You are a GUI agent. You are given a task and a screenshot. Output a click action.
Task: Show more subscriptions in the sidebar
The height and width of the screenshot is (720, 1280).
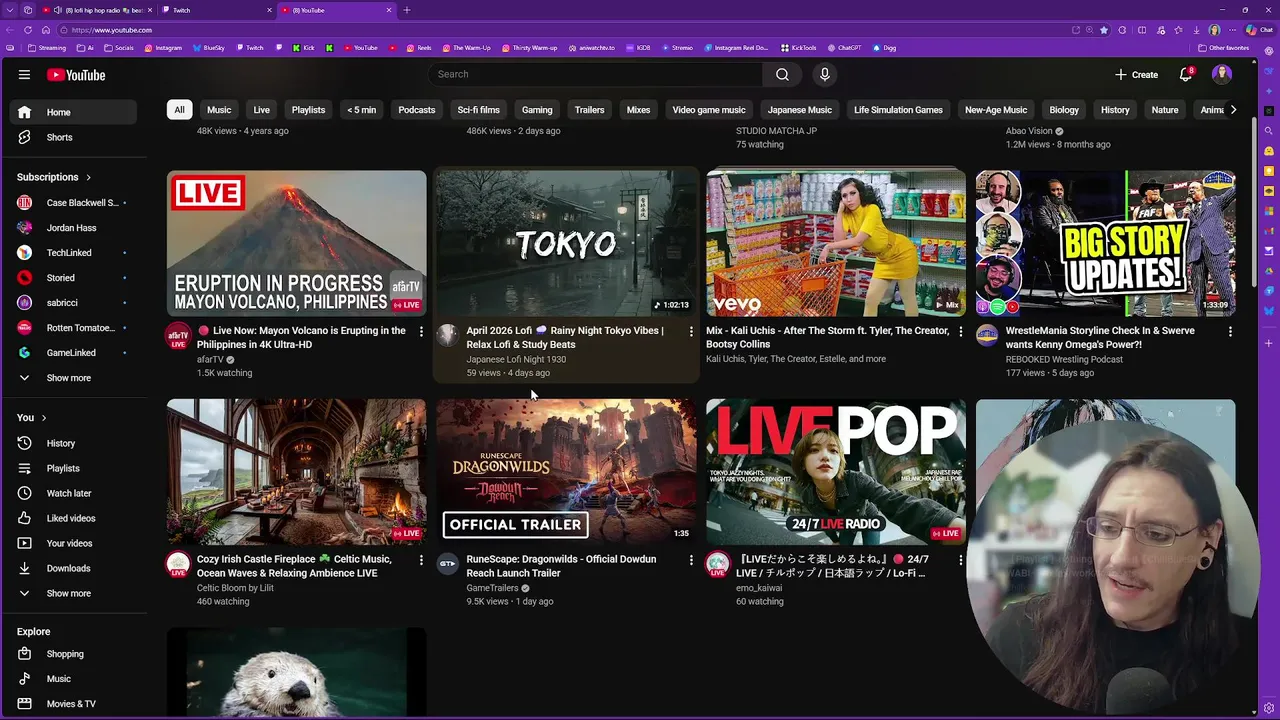(75, 378)
